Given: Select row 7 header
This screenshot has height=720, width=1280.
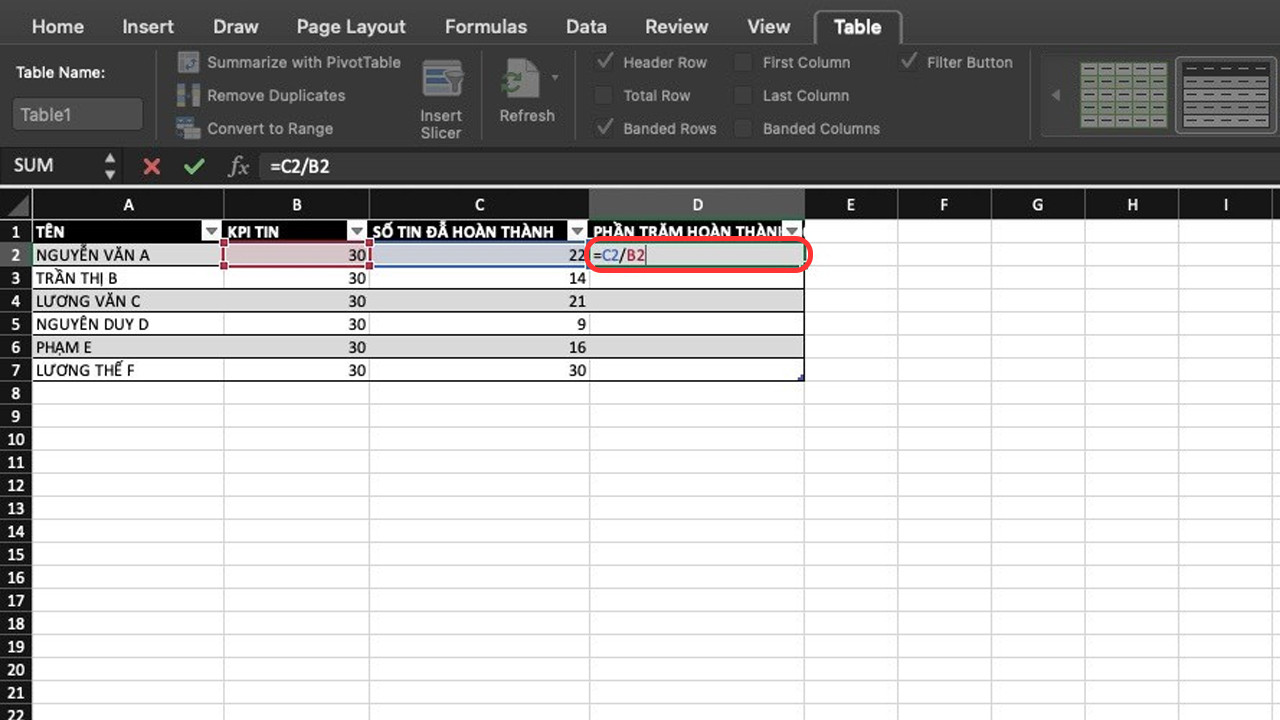Looking at the screenshot, I should (16, 369).
